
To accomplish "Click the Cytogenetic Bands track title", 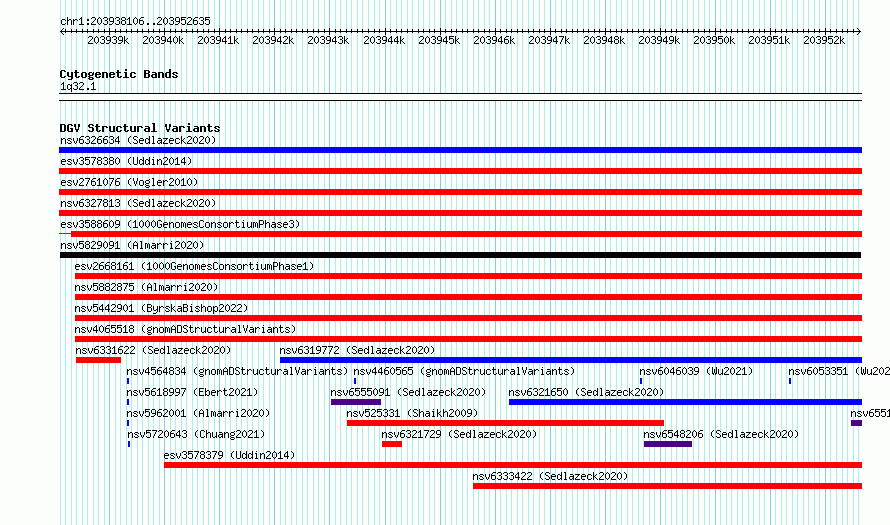I will [119, 74].
